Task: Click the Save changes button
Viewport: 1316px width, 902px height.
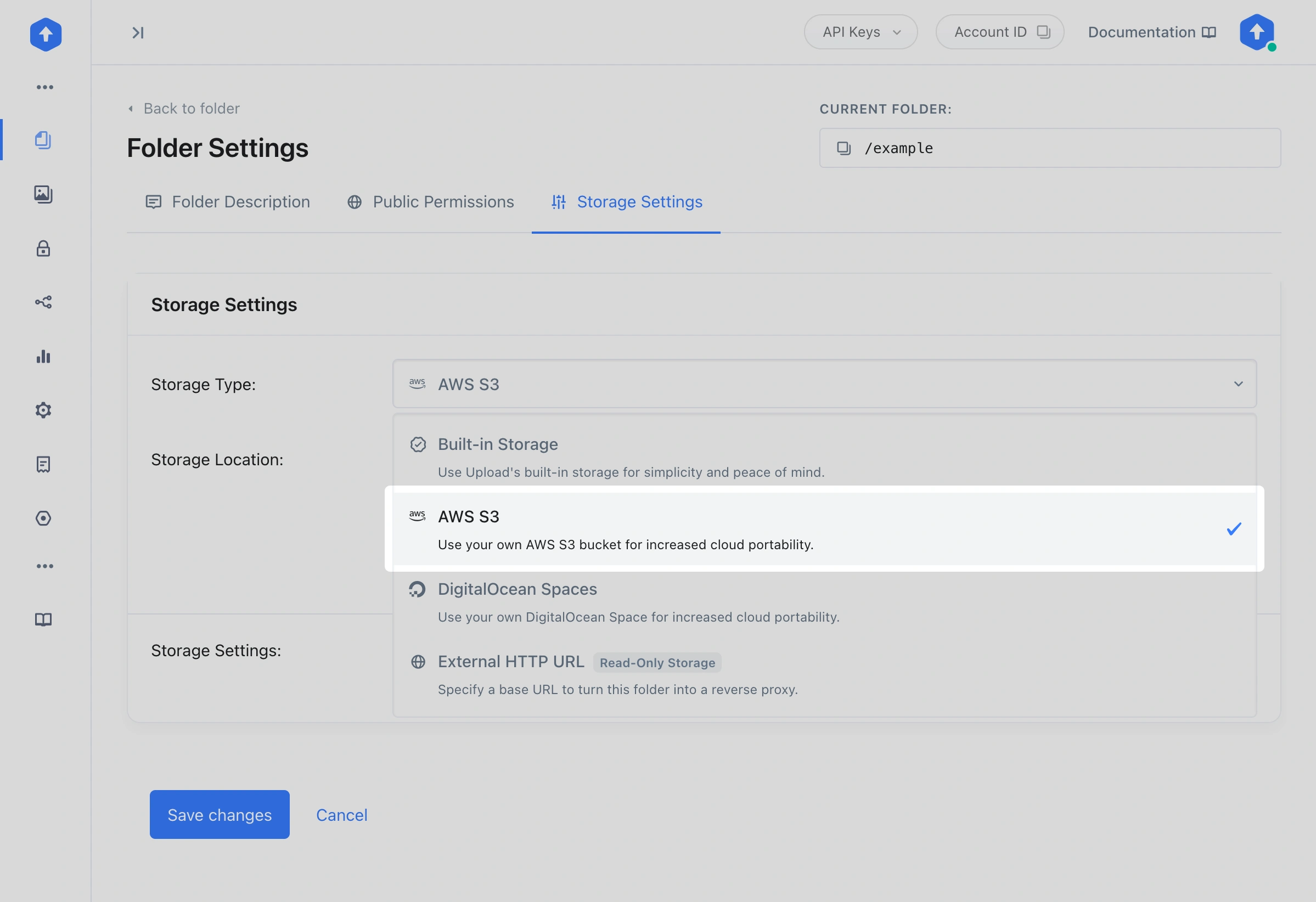Action: pyautogui.click(x=219, y=814)
